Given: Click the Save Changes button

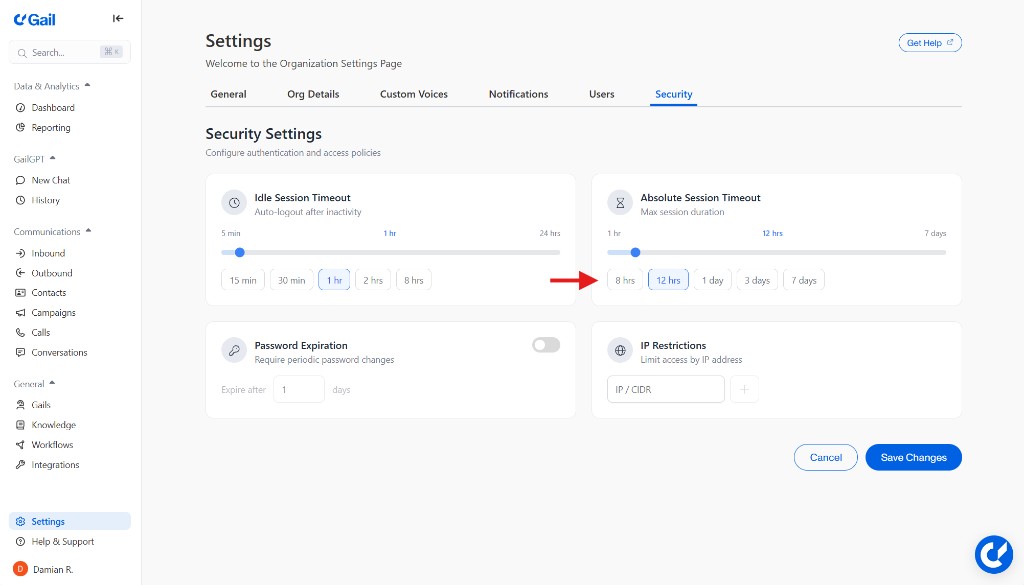Looking at the screenshot, I should point(913,457).
